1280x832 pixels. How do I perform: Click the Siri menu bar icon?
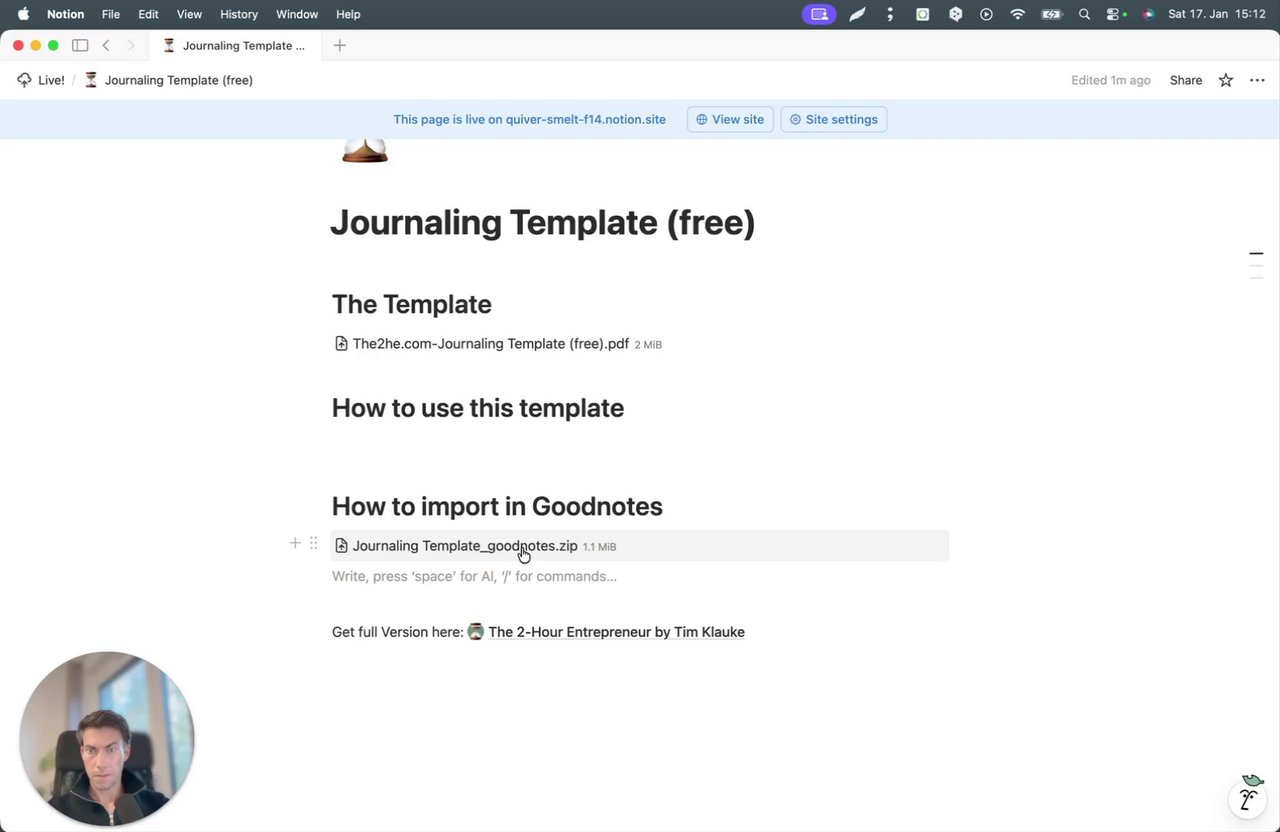[1148, 14]
